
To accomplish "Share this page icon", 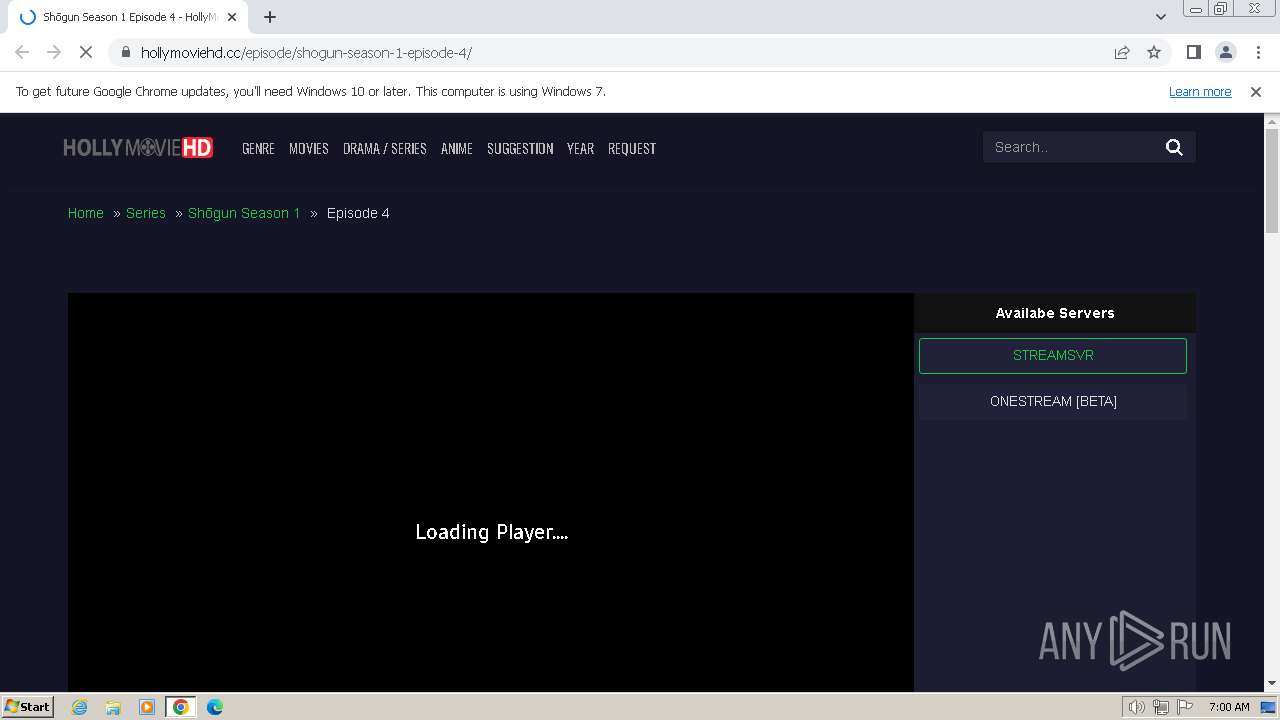I will coord(1122,52).
